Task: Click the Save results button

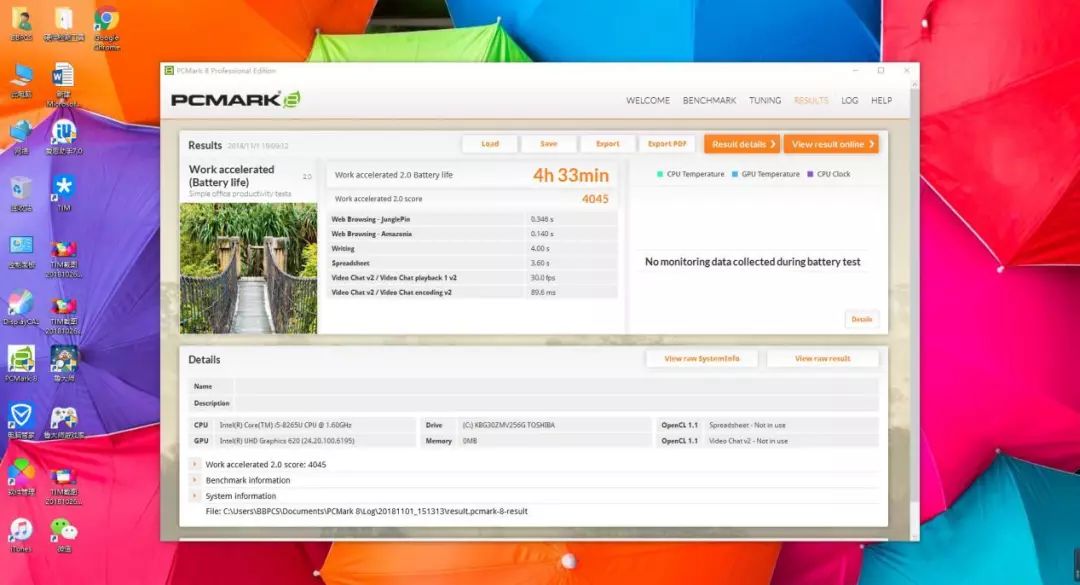Action: pos(548,144)
